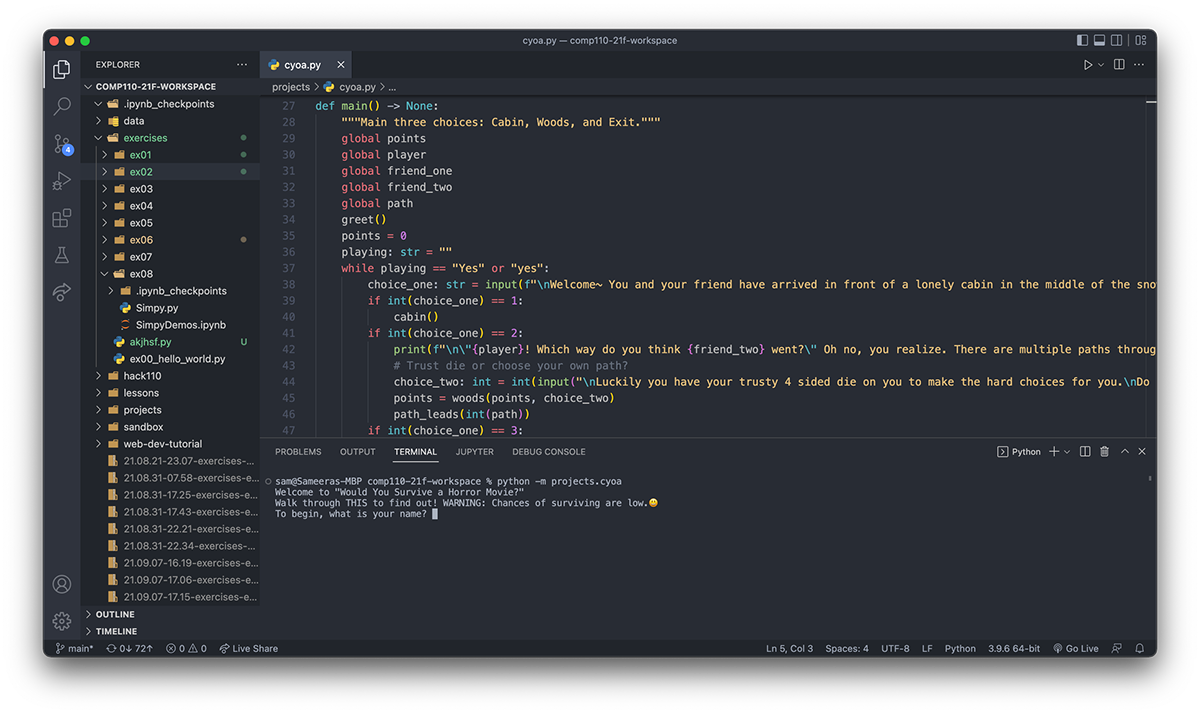Open the Search view in activity bar
1200x714 pixels.
click(62, 106)
